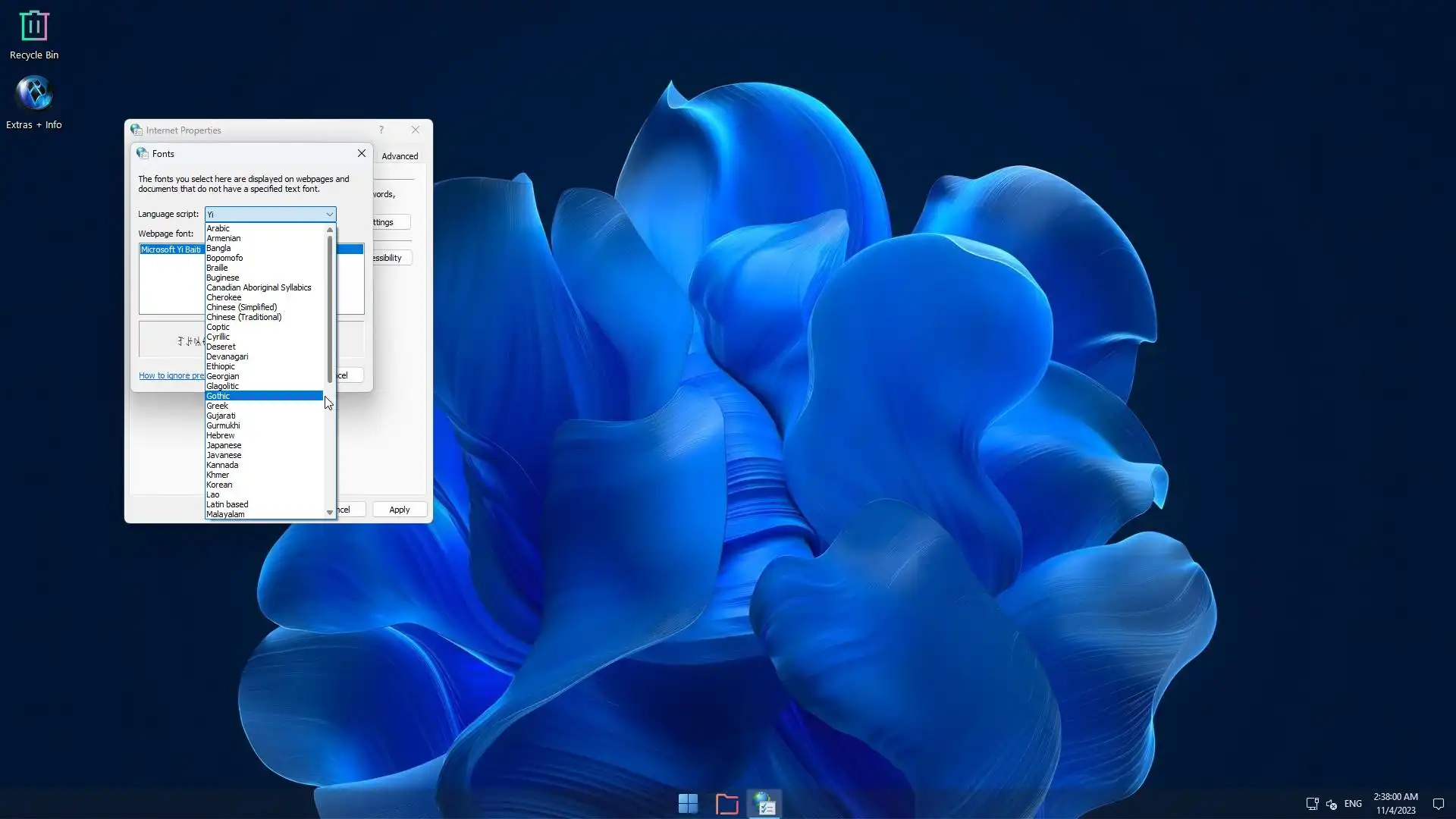Switch to the Advanced tab

coord(400,156)
